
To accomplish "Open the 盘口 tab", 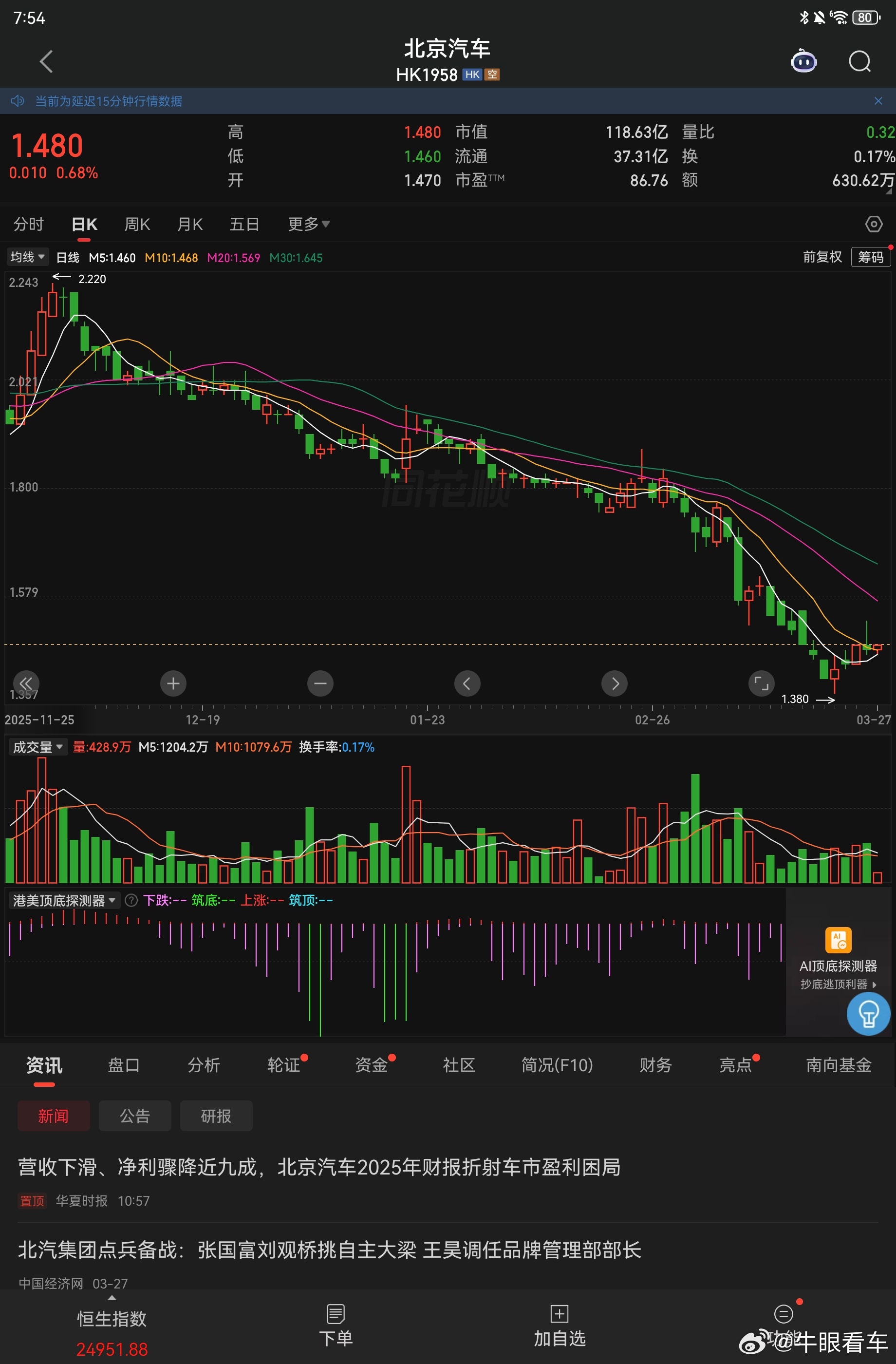I will tap(124, 1065).
